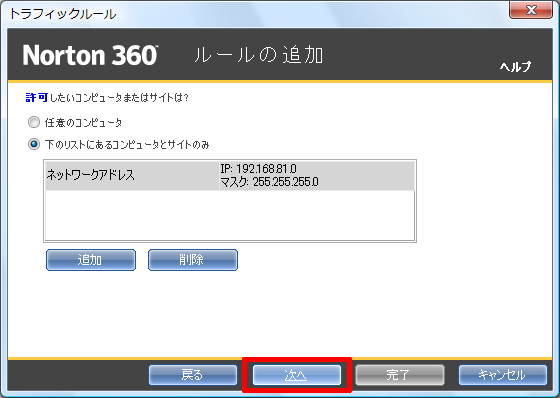
Task: Cancel the wizard with キャンセル
Action: (x=503, y=375)
